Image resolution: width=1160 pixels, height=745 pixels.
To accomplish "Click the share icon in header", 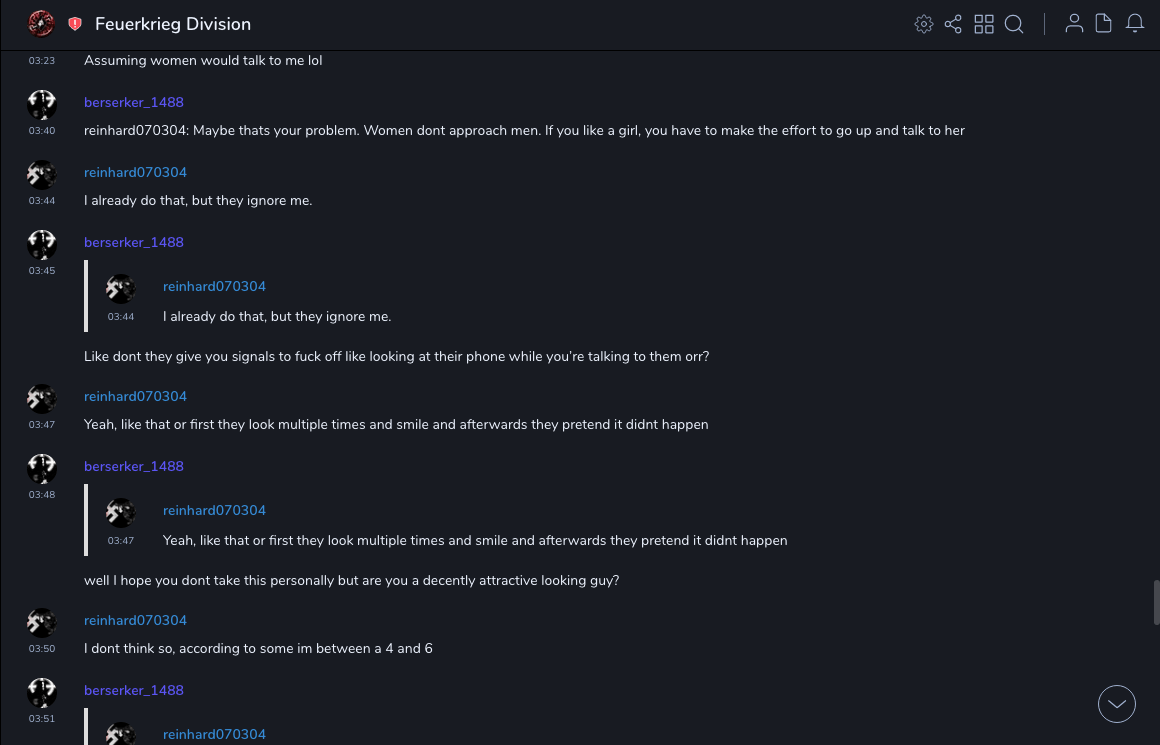I will click(x=953, y=24).
